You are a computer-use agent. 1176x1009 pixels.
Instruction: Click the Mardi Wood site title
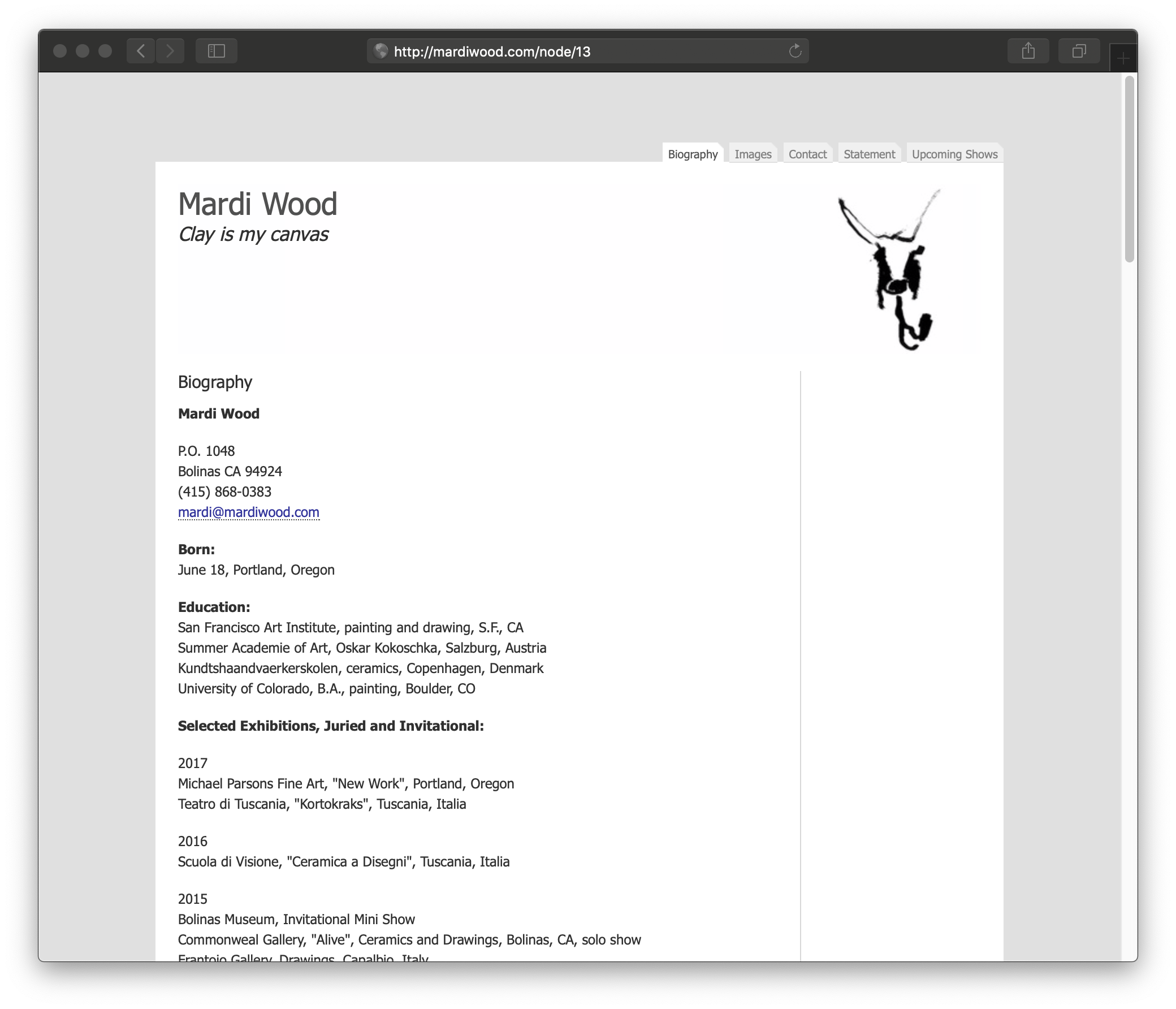tap(258, 204)
